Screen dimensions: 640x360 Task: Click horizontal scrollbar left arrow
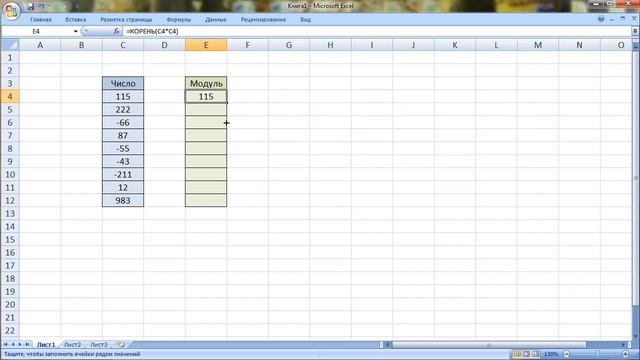pyautogui.click(x=388, y=345)
